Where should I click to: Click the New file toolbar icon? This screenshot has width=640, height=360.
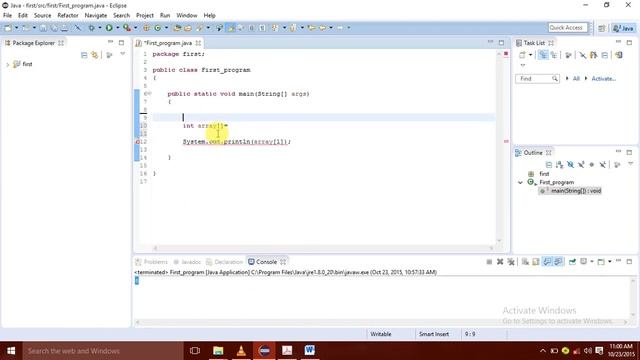click(x=8, y=28)
